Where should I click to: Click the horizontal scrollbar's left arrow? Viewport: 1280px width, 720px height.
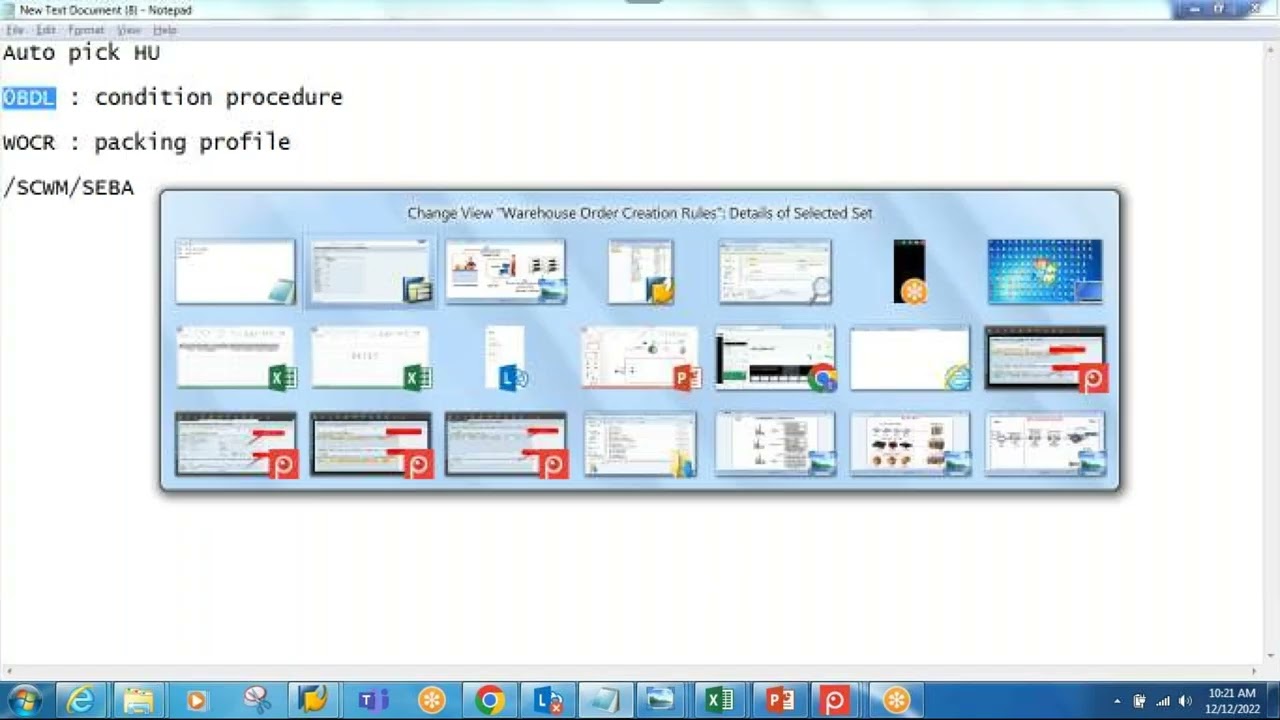click(8, 671)
